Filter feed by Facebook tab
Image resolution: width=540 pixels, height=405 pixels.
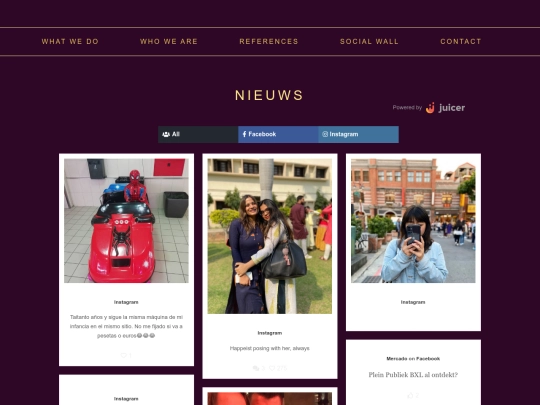[x=278, y=134]
